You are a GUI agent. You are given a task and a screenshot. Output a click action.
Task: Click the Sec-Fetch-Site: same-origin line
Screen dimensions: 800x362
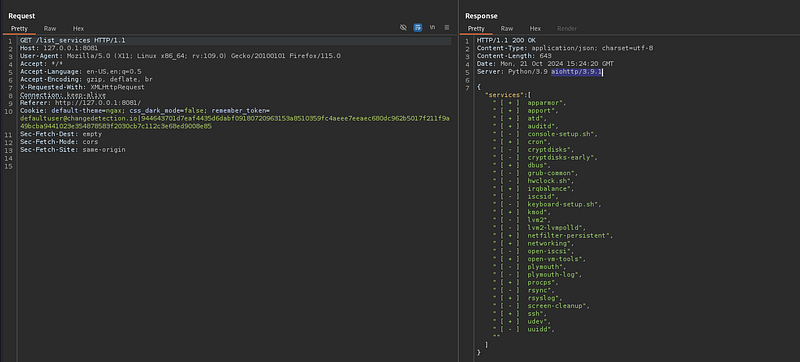coord(72,150)
